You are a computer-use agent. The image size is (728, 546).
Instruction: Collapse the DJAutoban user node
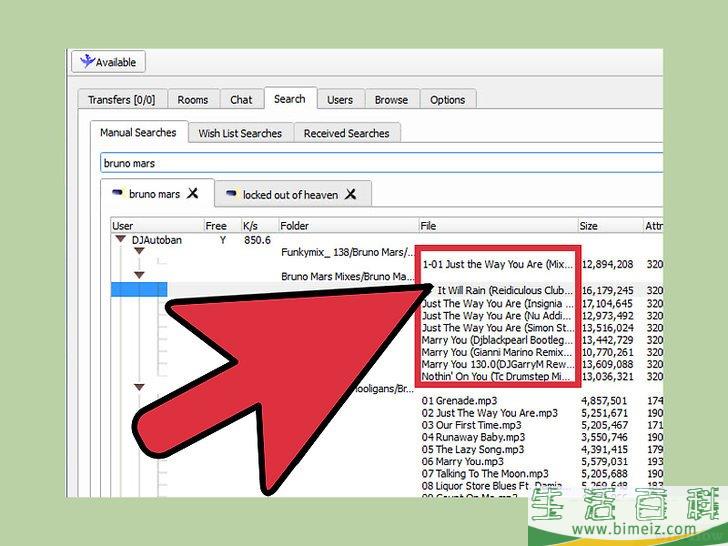coord(121,239)
